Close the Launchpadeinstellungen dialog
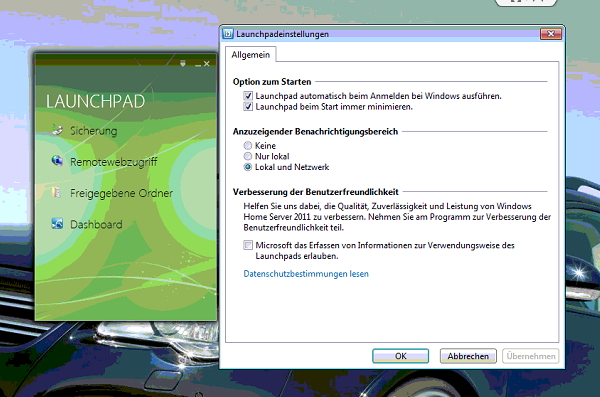This screenshot has height=397, width=600. click(551, 34)
